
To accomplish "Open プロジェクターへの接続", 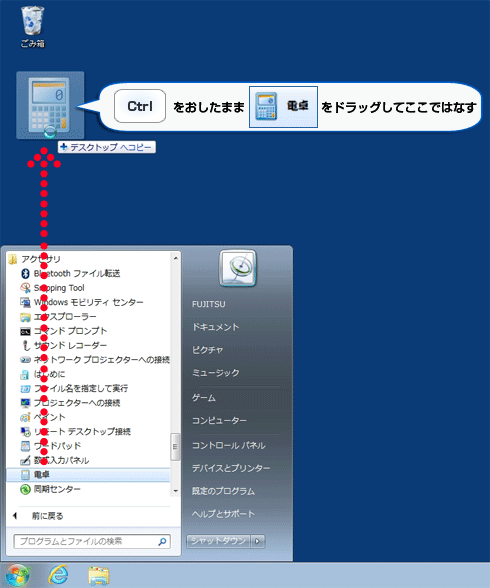I will 70,403.
